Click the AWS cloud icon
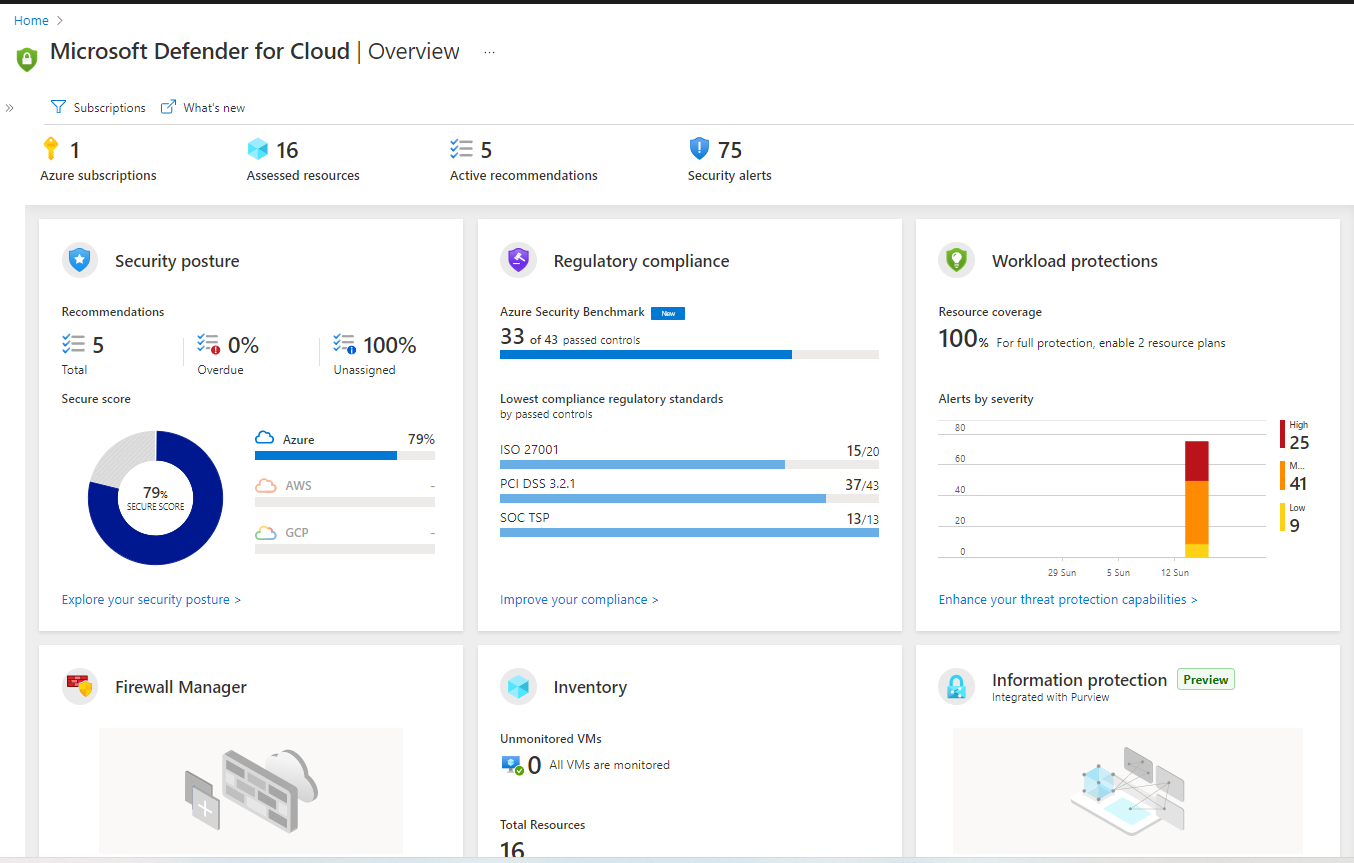This screenshot has width=1354, height=863. point(265,486)
